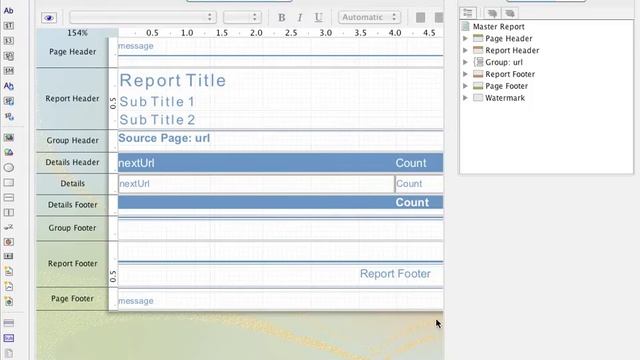Screen dimensions: 640x360
Task: Select the pie-sparkline element icon
Action: point(9,302)
